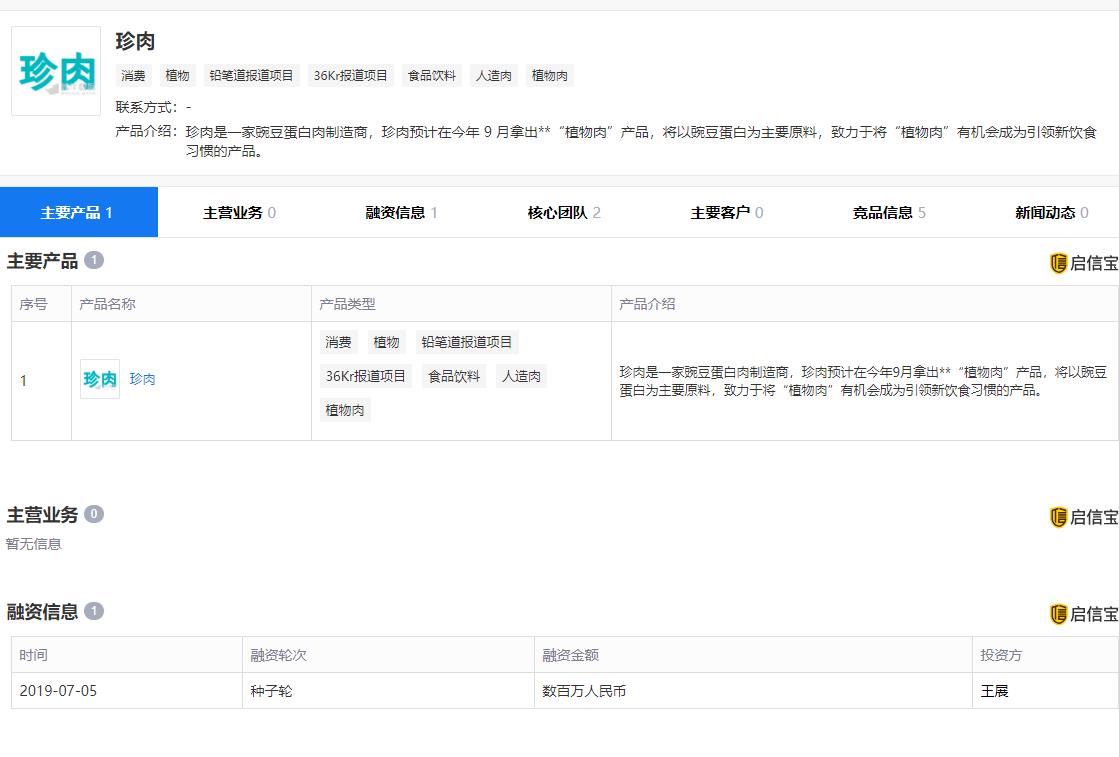Click the 启信宝 logo beside 主营业务 heading
Image resolution: width=1119 pixels, height=757 pixels.
pyautogui.click(x=1083, y=517)
